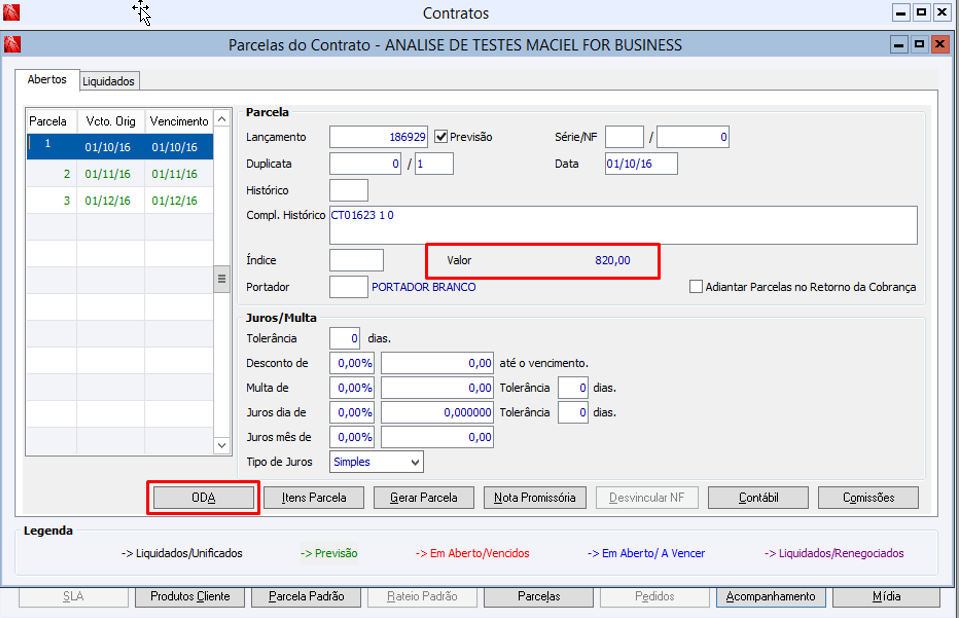Click the Série field
959x618 pixels.
624,137
